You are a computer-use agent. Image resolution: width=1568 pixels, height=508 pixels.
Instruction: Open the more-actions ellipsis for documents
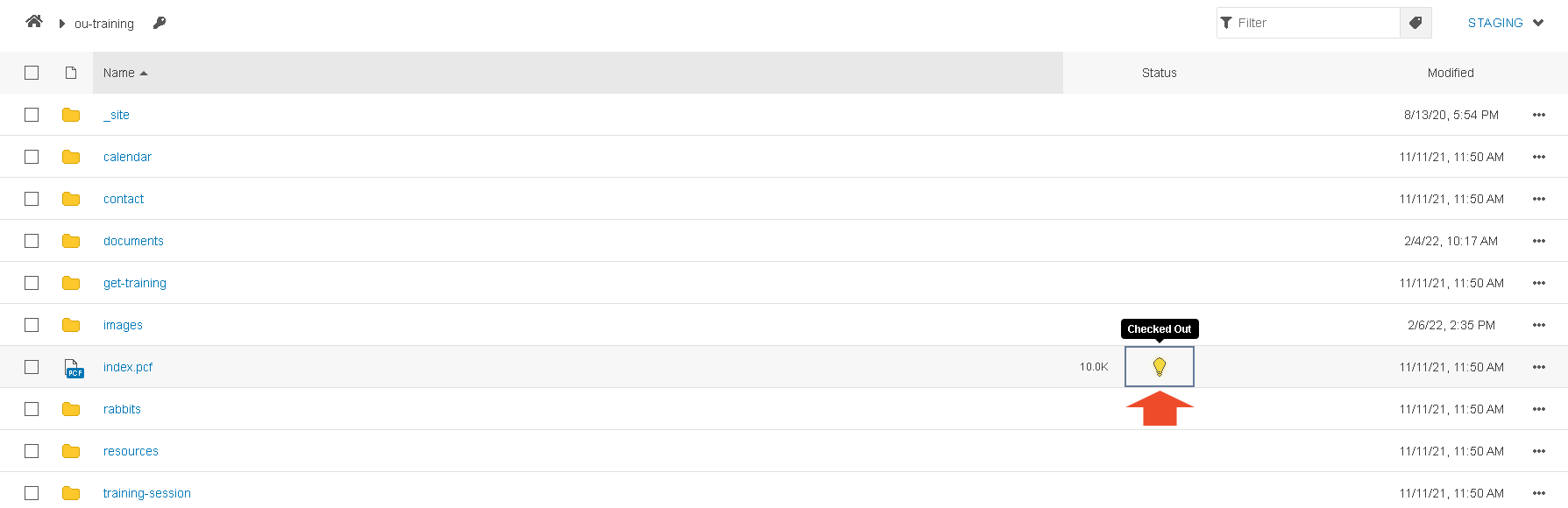(x=1539, y=241)
